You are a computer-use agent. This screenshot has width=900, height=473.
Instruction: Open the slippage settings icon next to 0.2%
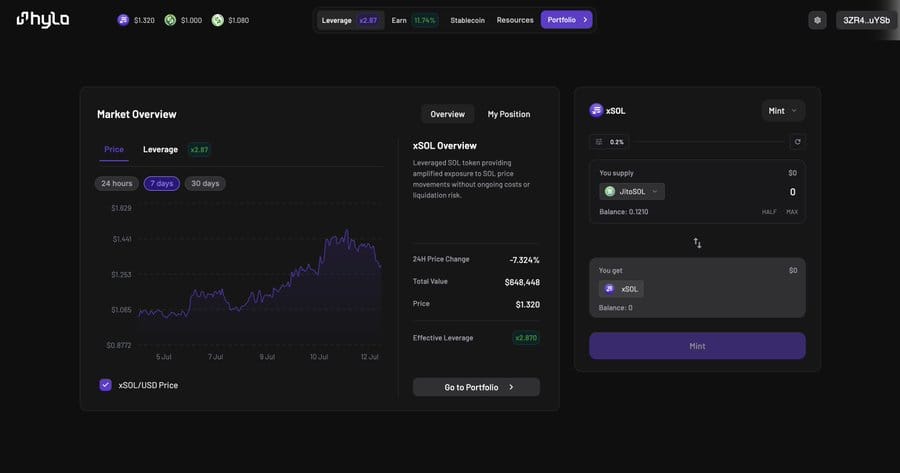point(599,142)
